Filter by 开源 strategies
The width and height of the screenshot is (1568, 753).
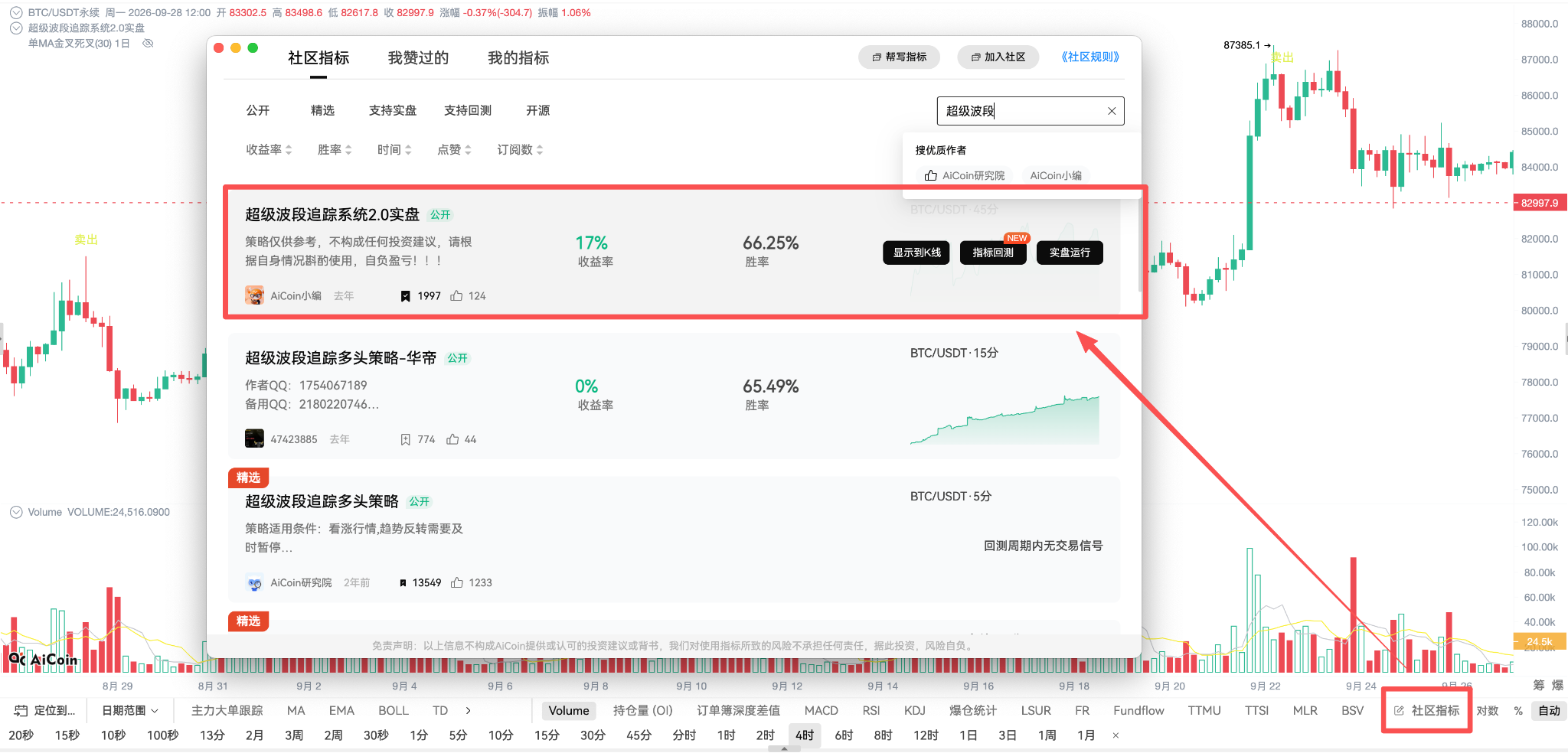point(537,110)
